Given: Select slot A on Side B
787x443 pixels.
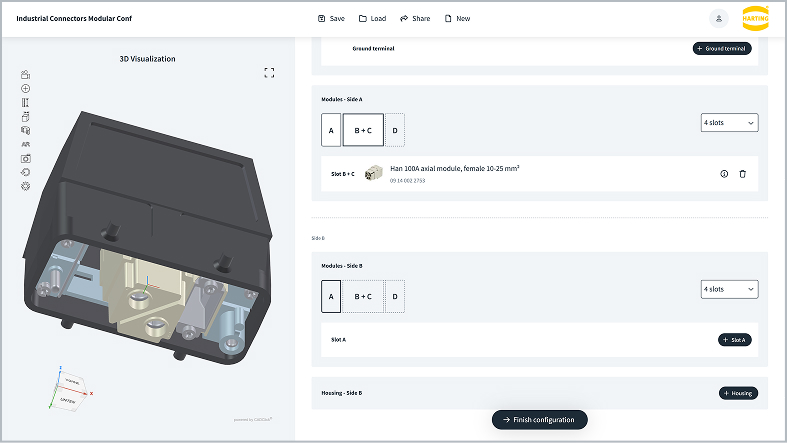Looking at the screenshot, I should [x=331, y=297].
